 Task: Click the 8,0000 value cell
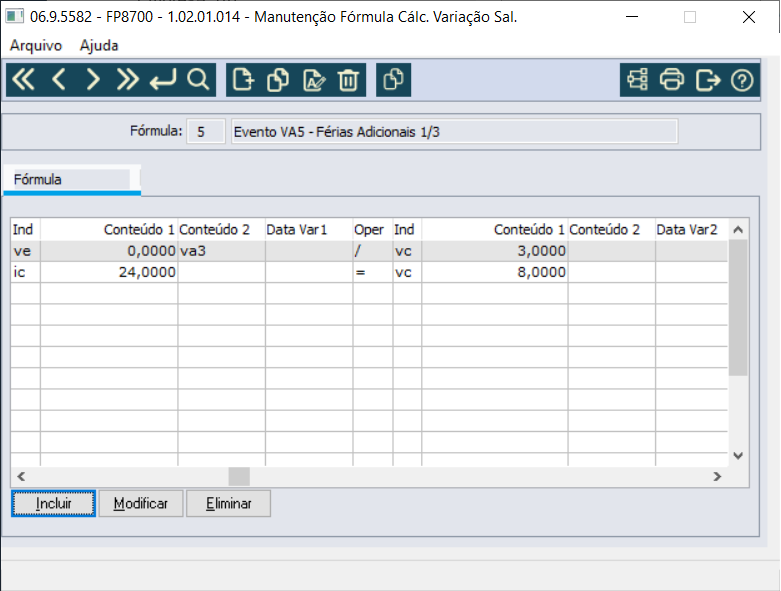point(495,272)
